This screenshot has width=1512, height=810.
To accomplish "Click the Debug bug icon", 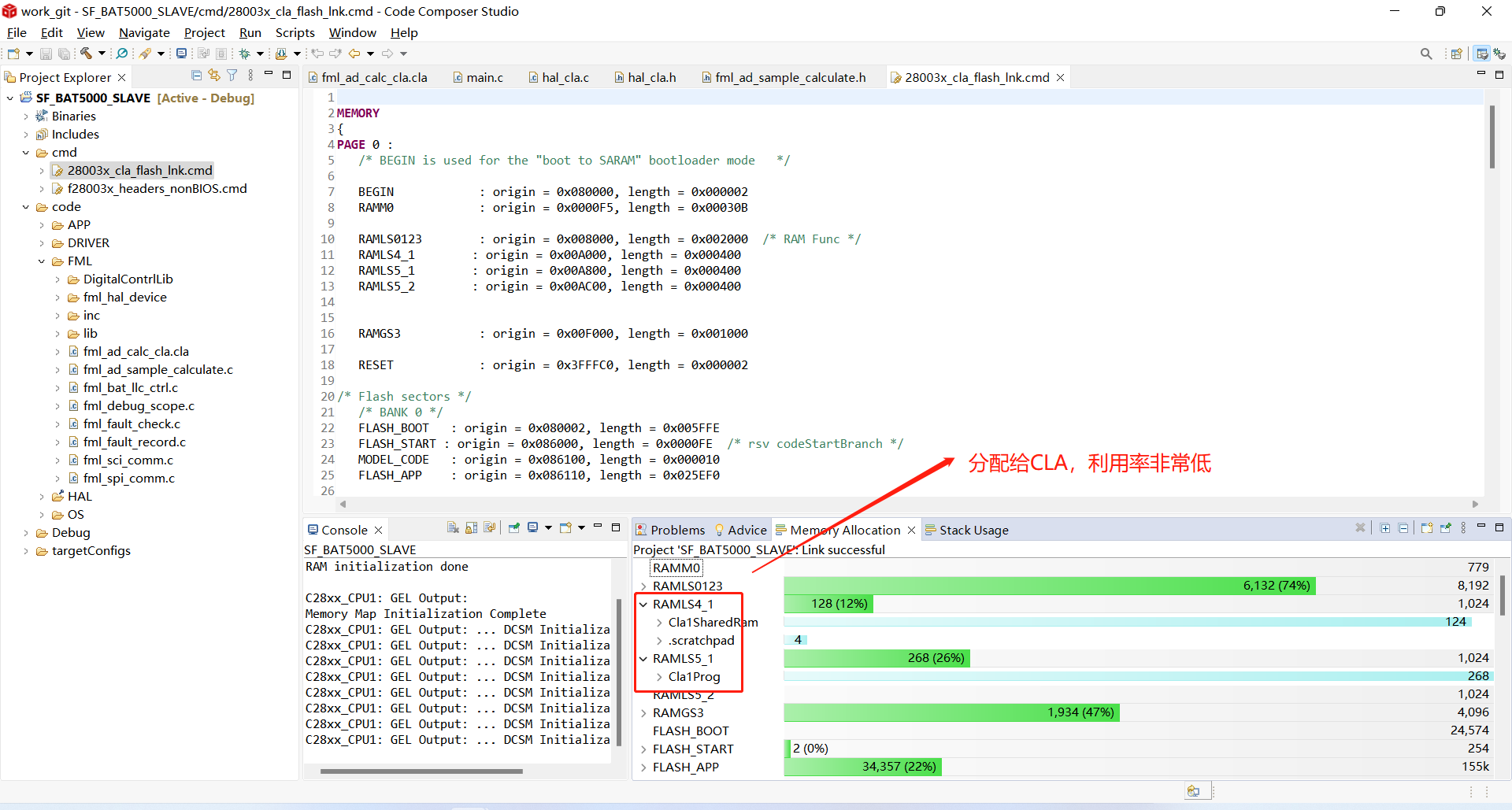I will (245, 54).
